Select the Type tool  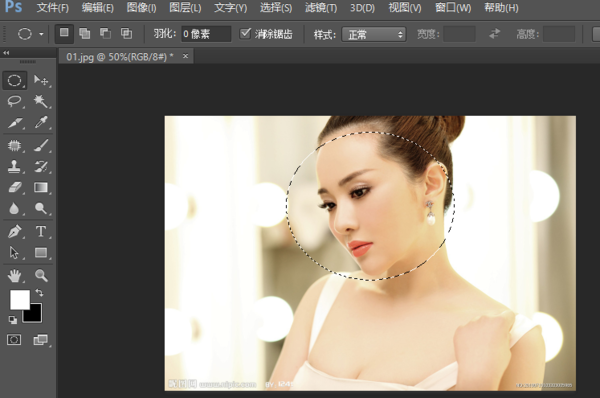pos(41,232)
